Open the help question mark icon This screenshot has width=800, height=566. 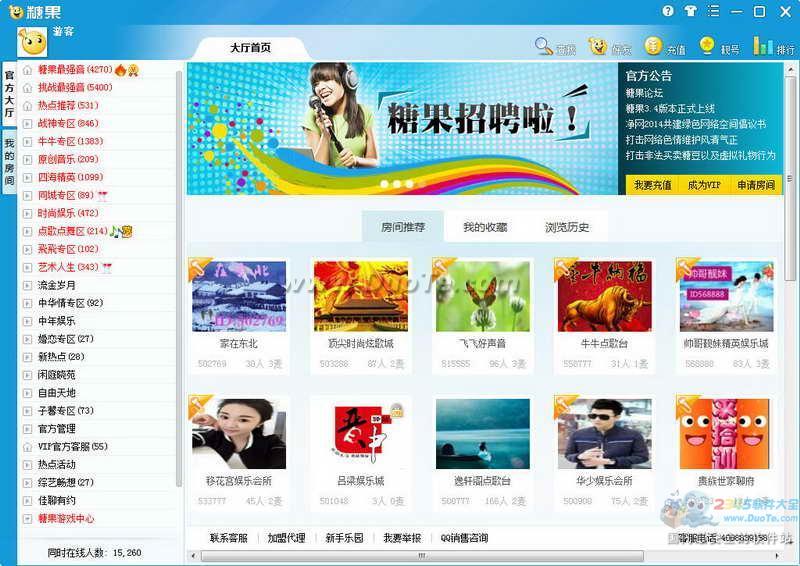pyautogui.click(x=668, y=11)
